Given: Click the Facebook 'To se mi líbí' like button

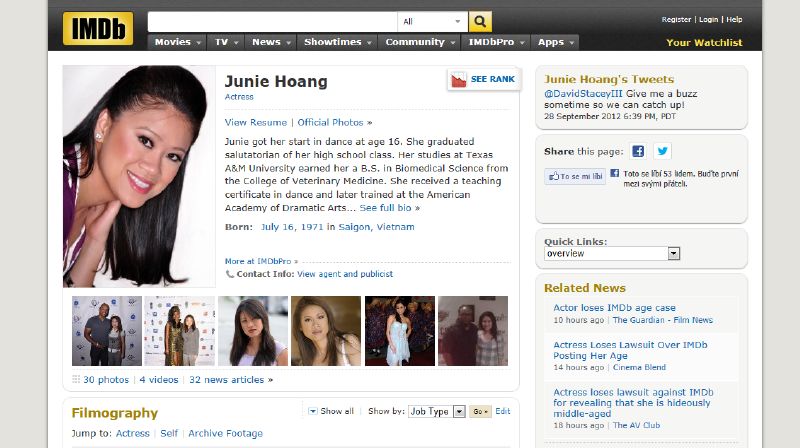Looking at the screenshot, I should pyautogui.click(x=575, y=176).
